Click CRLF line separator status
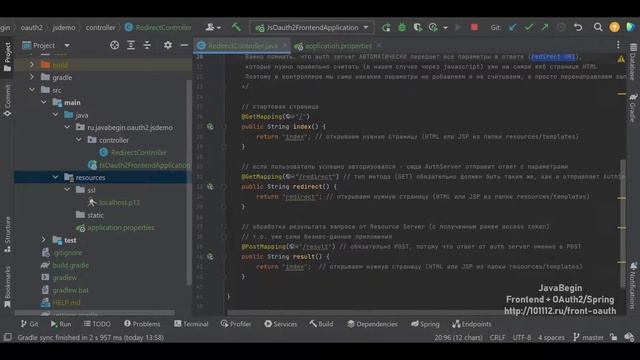 click(x=498, y=338)
